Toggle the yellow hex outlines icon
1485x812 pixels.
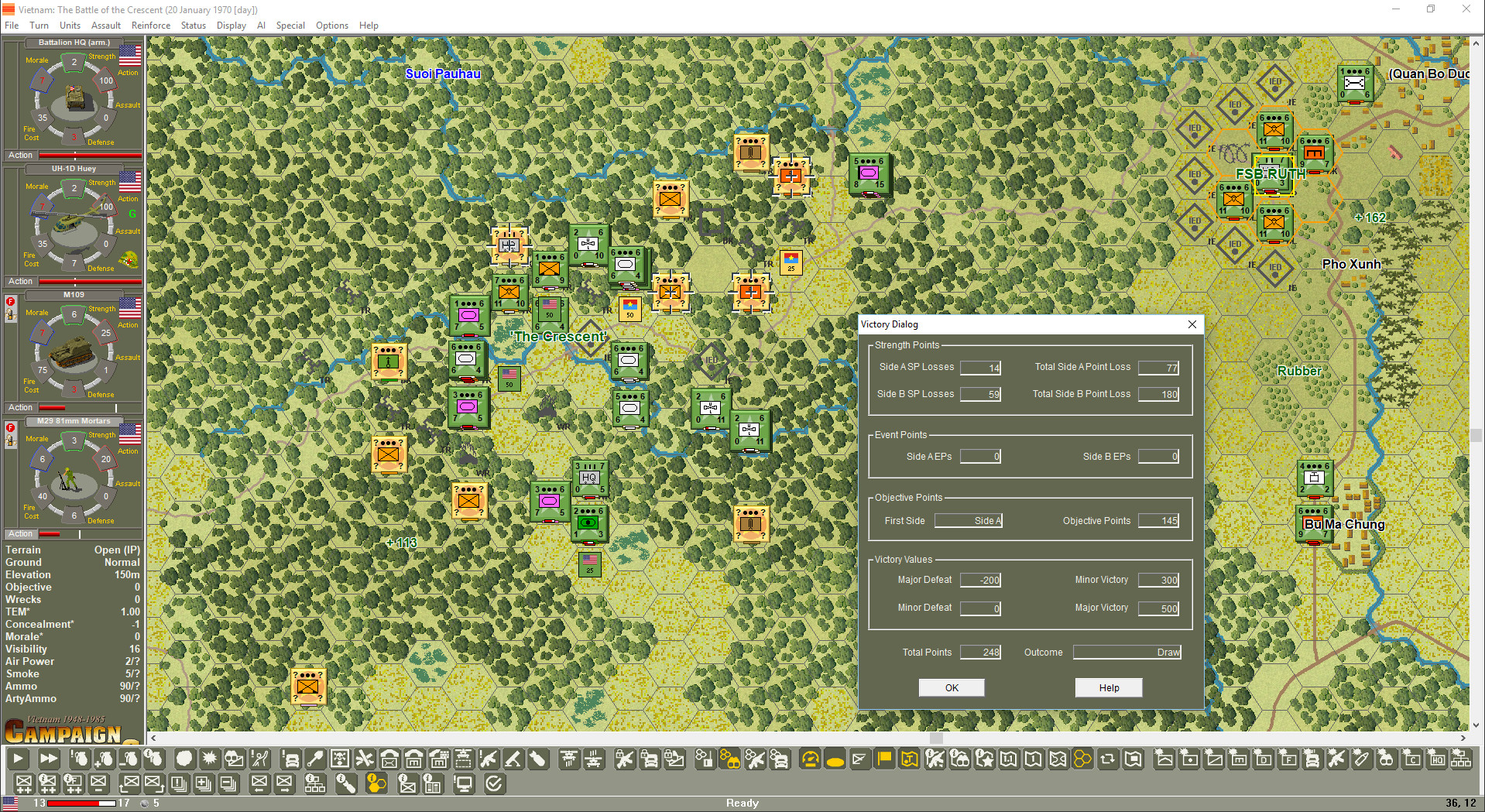coord(1082,759)
